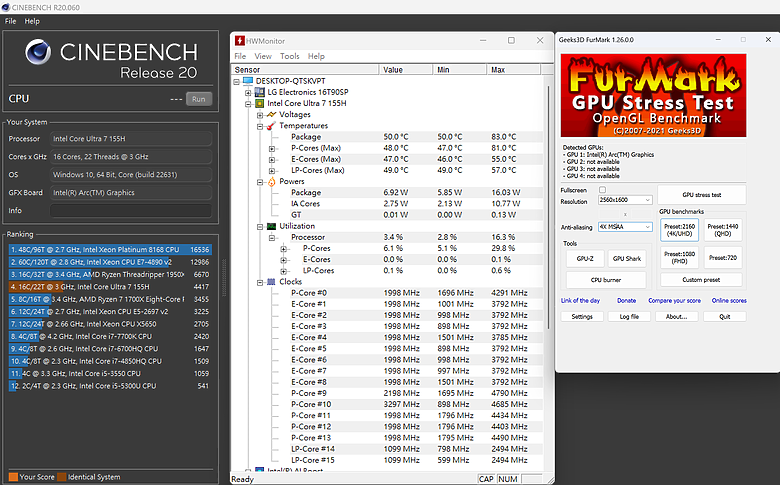Open the Cinebench File menu
This screenshot has width=780, height=485.
coord(10,21)
